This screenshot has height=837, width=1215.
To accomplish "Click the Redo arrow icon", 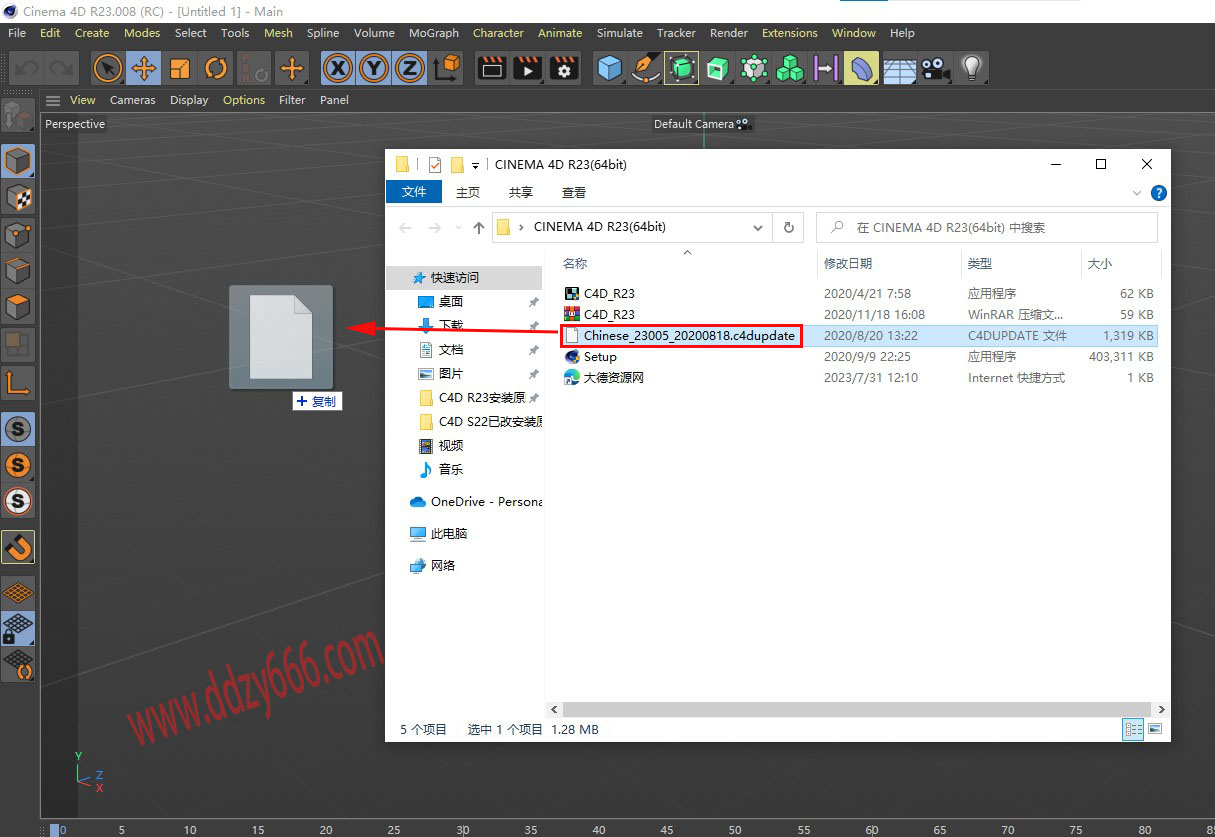I will [62, 68].
